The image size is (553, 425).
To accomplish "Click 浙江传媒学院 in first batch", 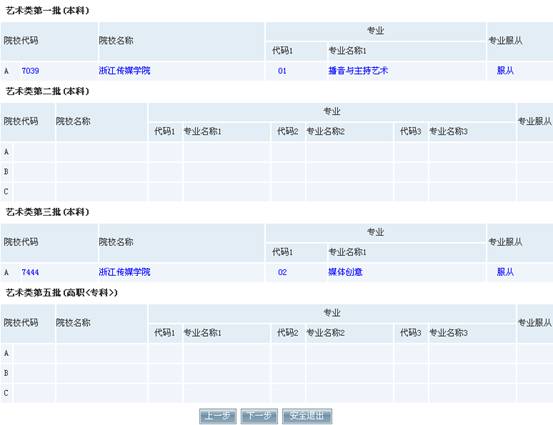I will [x=124, y=71].
